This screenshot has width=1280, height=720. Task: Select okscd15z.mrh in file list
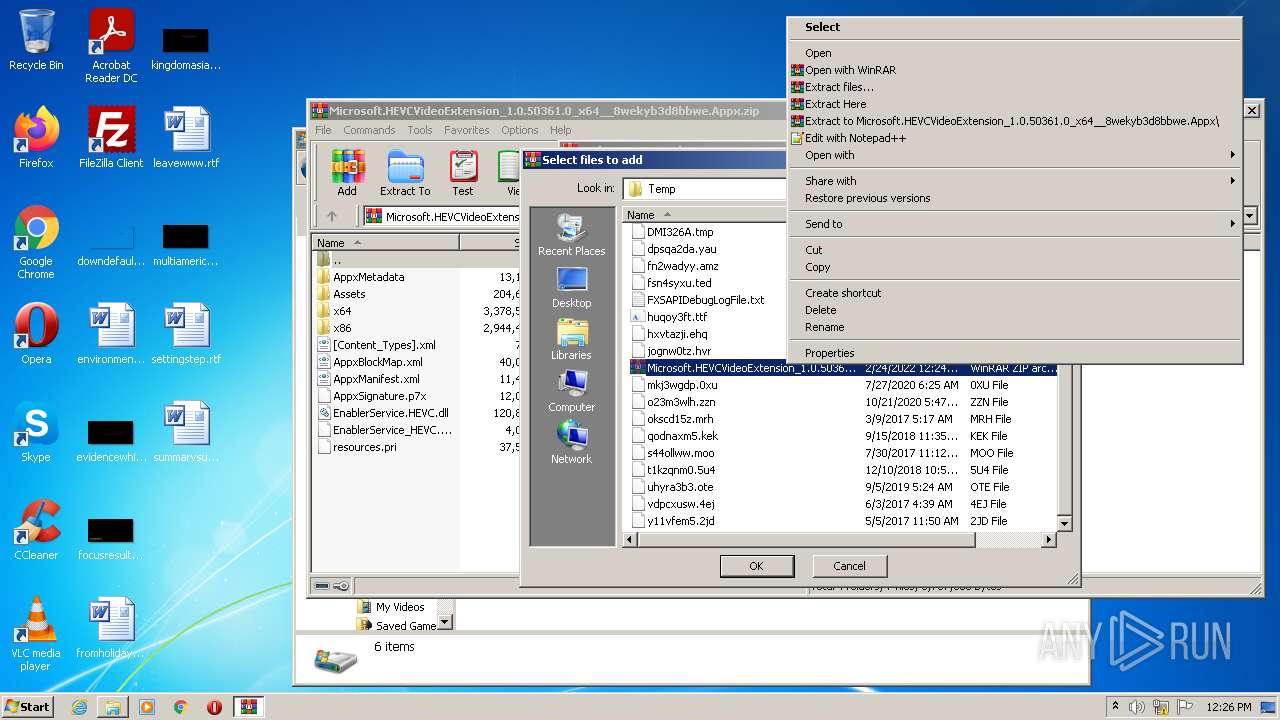[680, 419]
